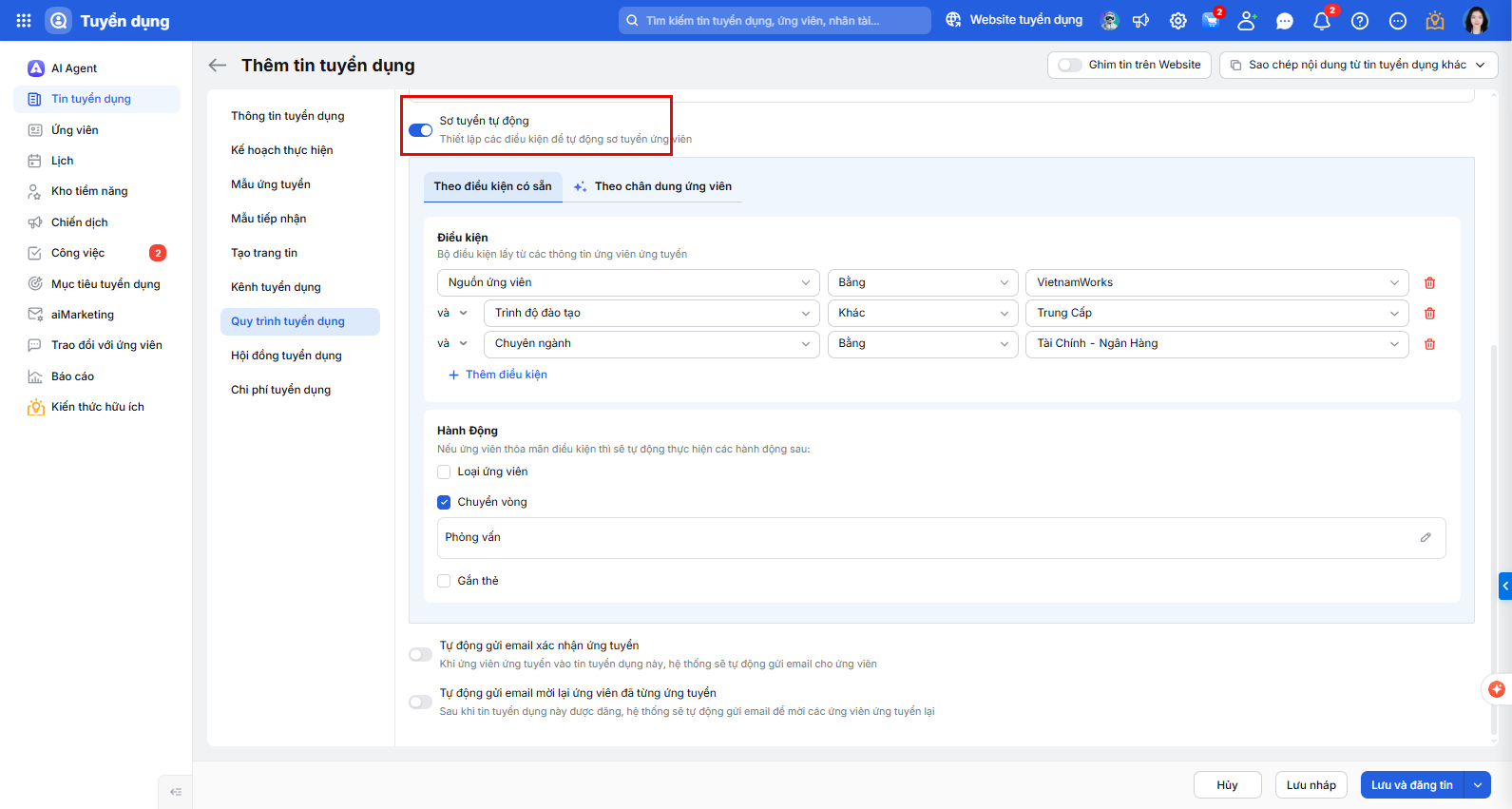This screenshot has width=1512, height=809.
Task: Click the Lưu nháp button
Action: pyautogui.click(x=1311, y=785)
